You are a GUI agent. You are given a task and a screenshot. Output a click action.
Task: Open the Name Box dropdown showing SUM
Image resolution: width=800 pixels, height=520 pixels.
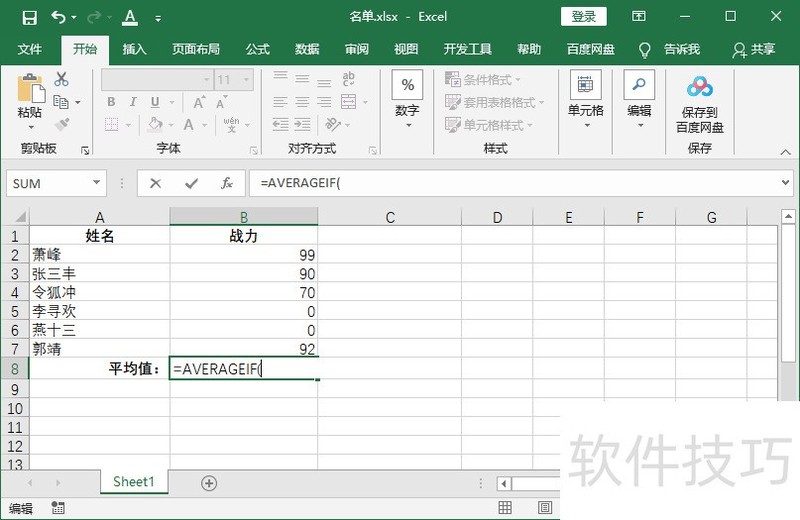(97, 183)
